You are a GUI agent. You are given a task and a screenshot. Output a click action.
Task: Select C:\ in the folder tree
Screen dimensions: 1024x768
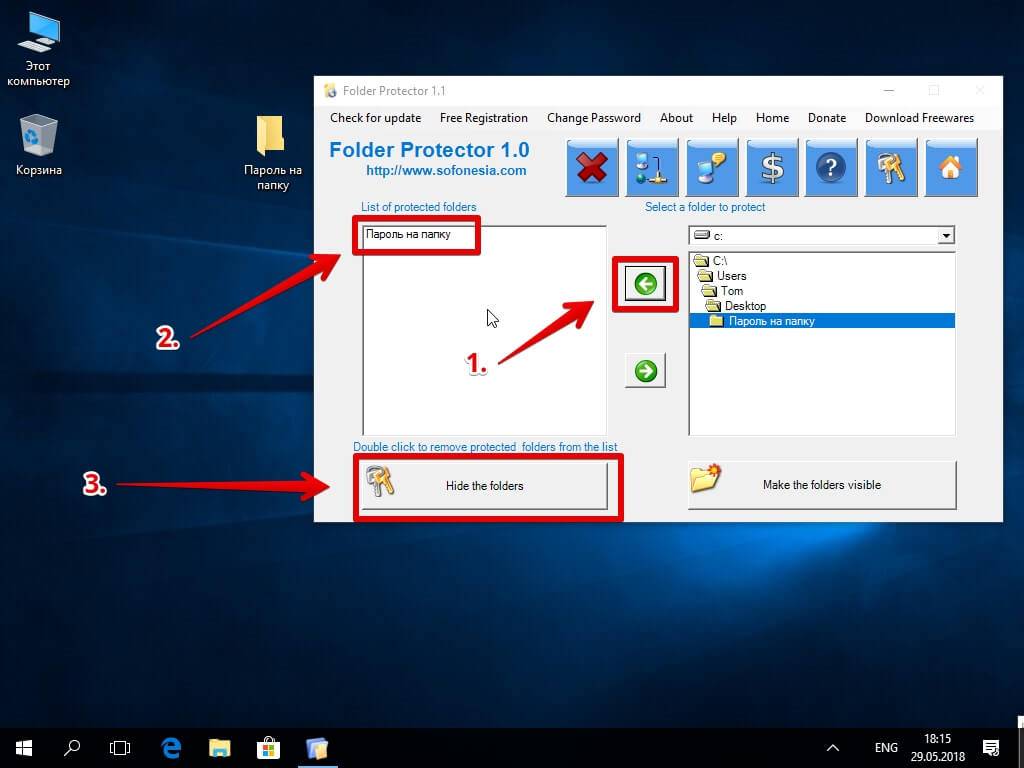click(711, 261)
